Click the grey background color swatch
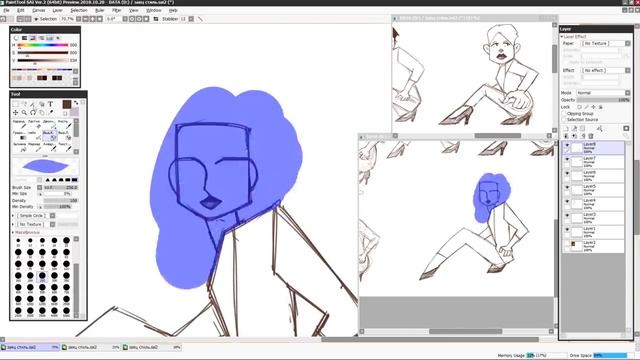 click(74, 112)
